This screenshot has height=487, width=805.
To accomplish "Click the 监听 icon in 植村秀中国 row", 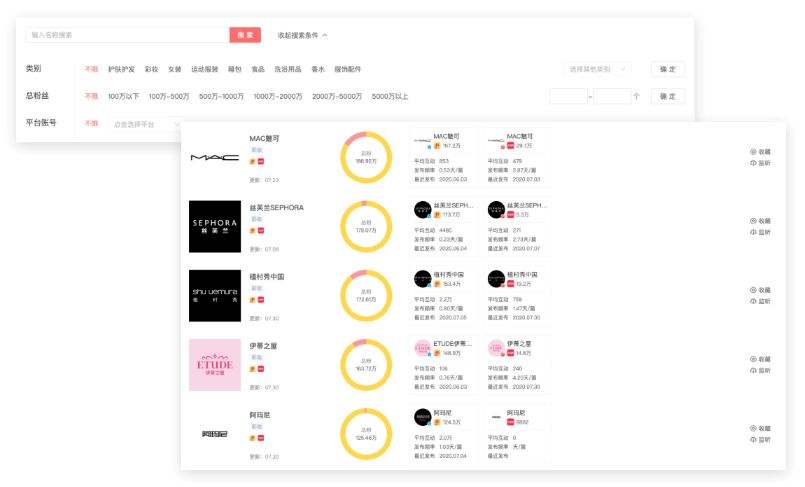I will tap(753, 301).
